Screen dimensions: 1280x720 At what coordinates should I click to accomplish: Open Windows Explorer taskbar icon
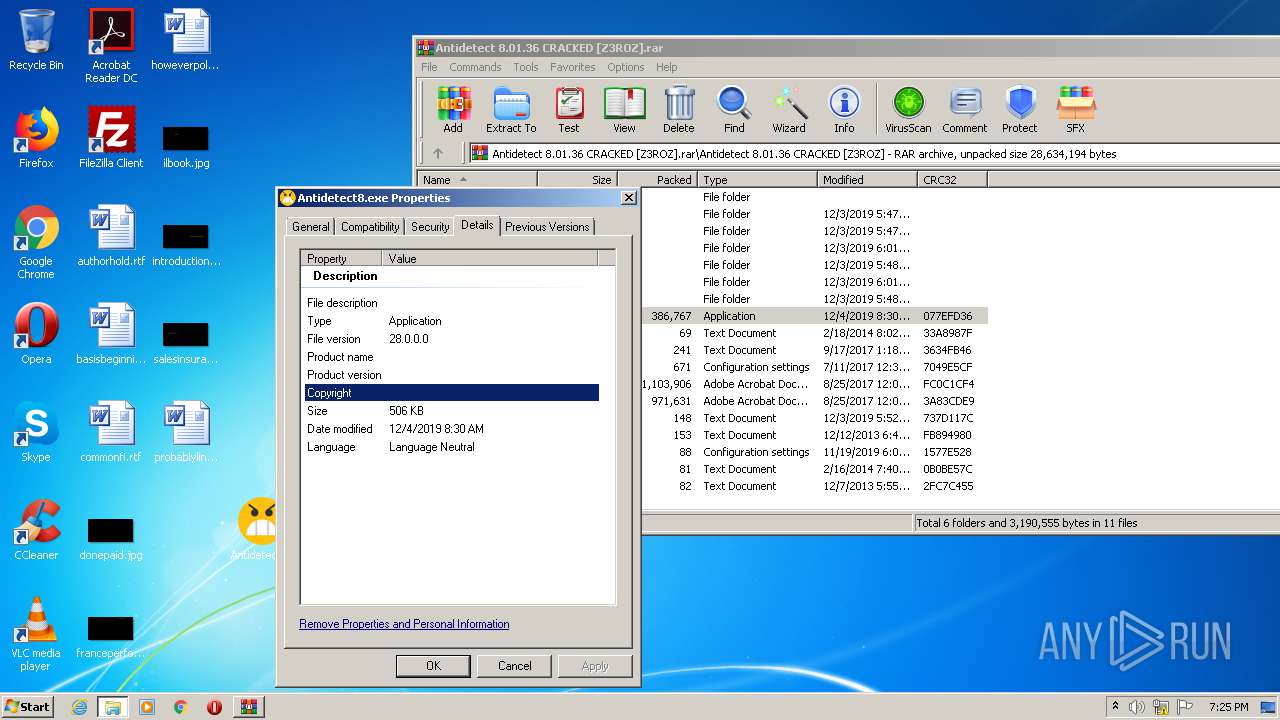coord(112,706)
